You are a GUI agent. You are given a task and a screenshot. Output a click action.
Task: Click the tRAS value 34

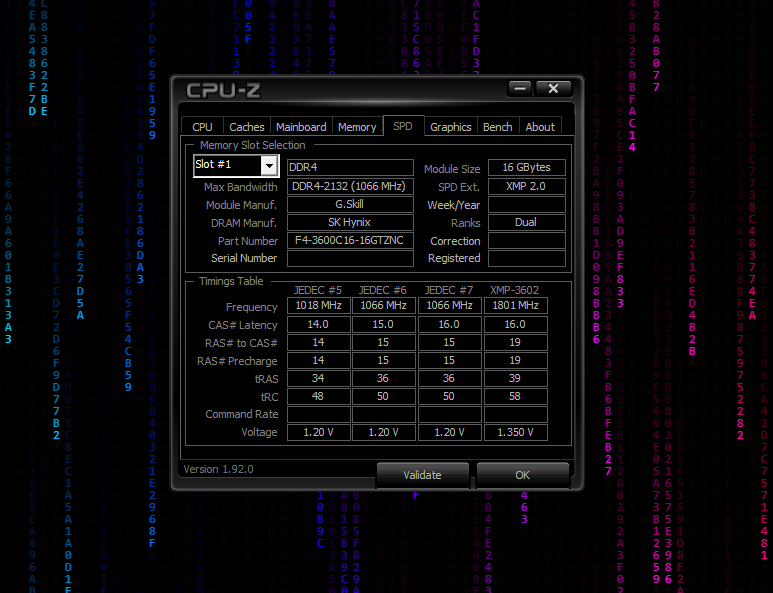click(318, 378)
